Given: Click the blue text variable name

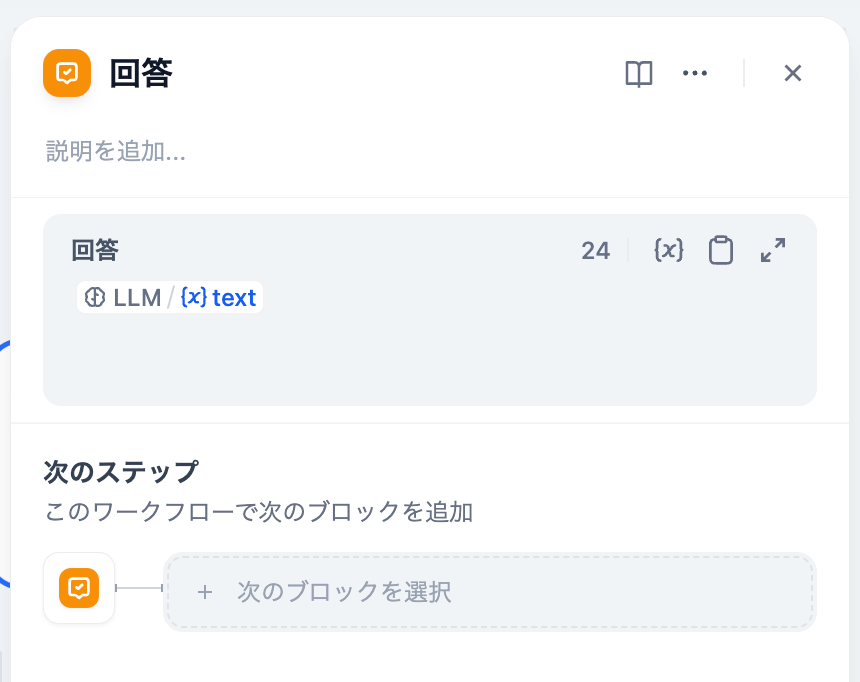Looking at the screenshot, I should point(234,298).
